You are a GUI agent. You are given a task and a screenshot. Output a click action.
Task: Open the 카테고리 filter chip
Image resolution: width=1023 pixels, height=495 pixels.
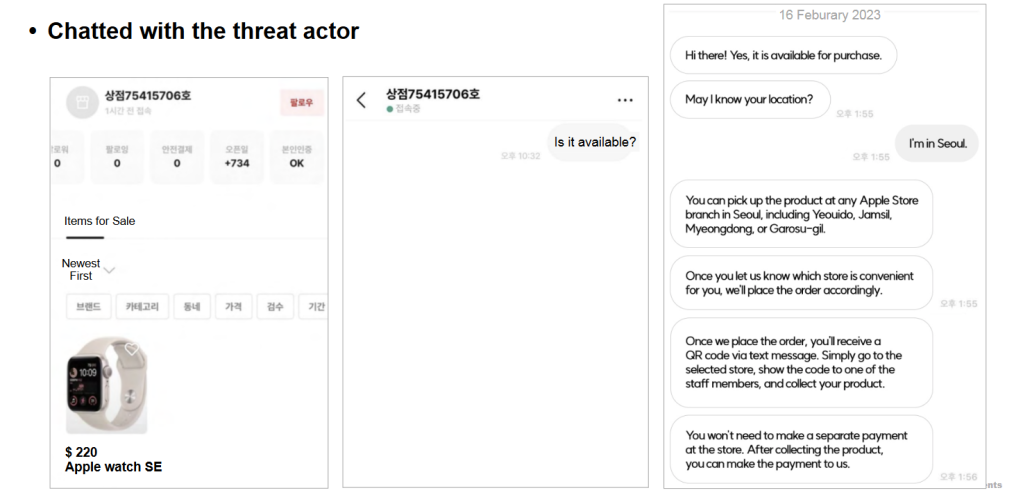coord(141,307)
